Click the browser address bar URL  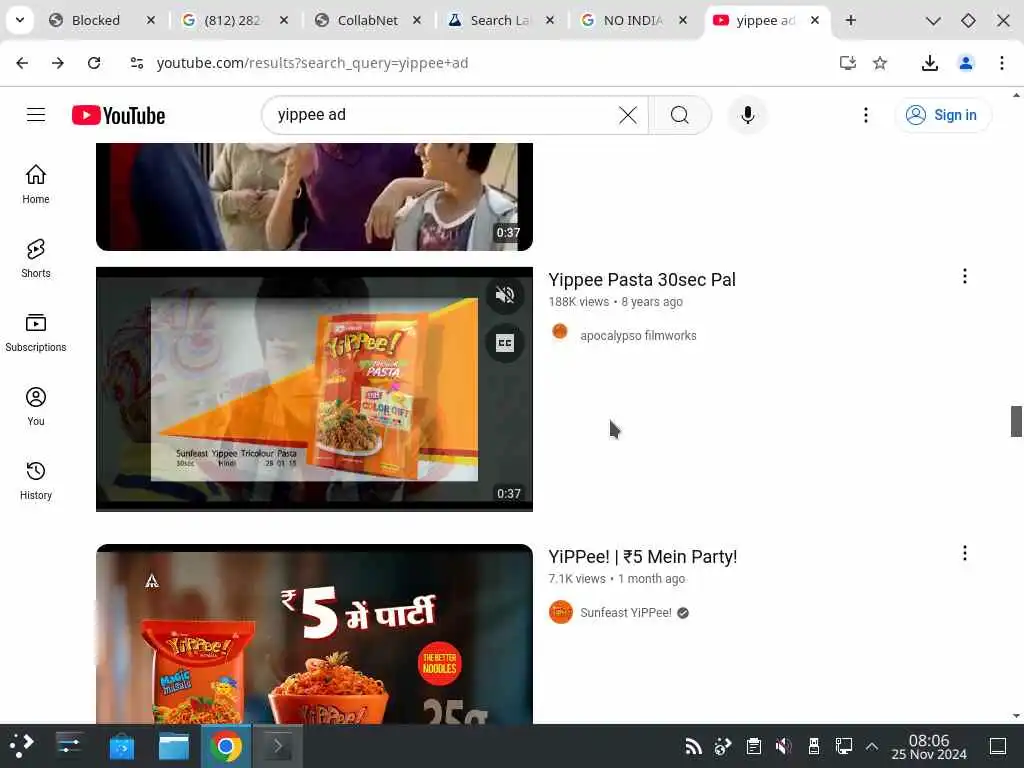(x=312, y=63)
